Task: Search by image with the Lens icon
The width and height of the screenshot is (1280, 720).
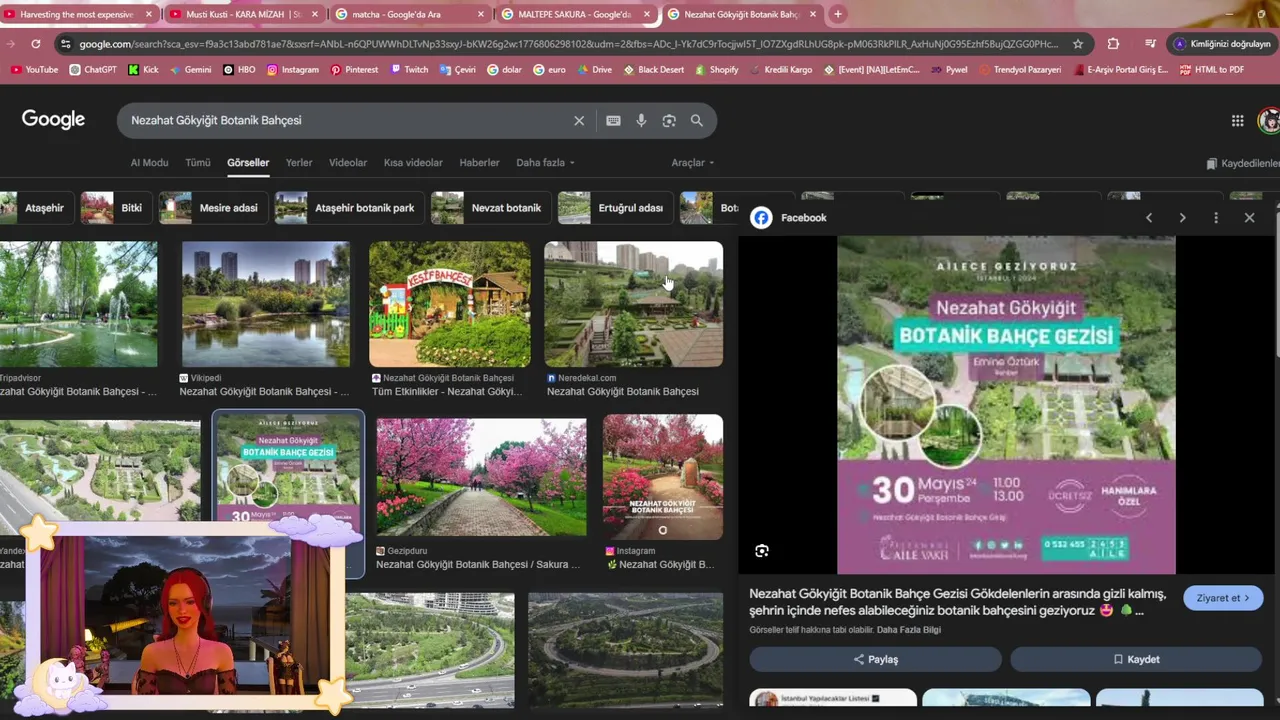Action: pyautogui.click(x=669, y=121)
